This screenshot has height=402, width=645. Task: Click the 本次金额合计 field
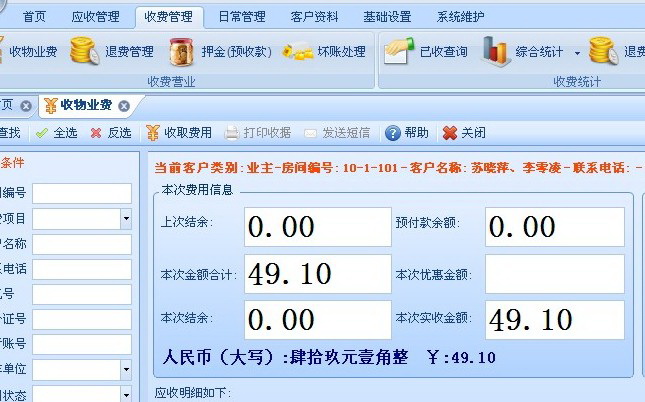click(318, 274)
